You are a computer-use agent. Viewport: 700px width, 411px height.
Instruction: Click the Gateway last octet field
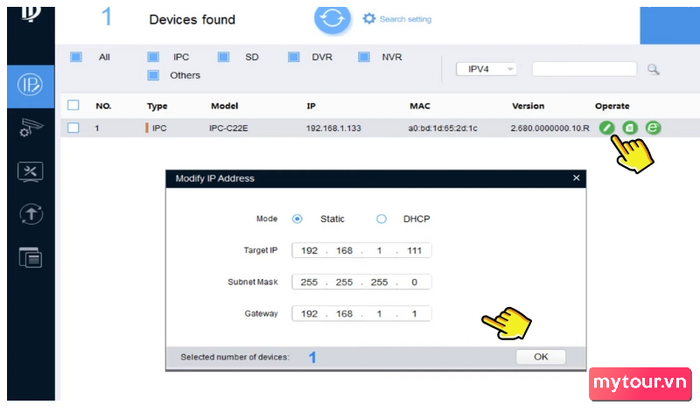414,314
